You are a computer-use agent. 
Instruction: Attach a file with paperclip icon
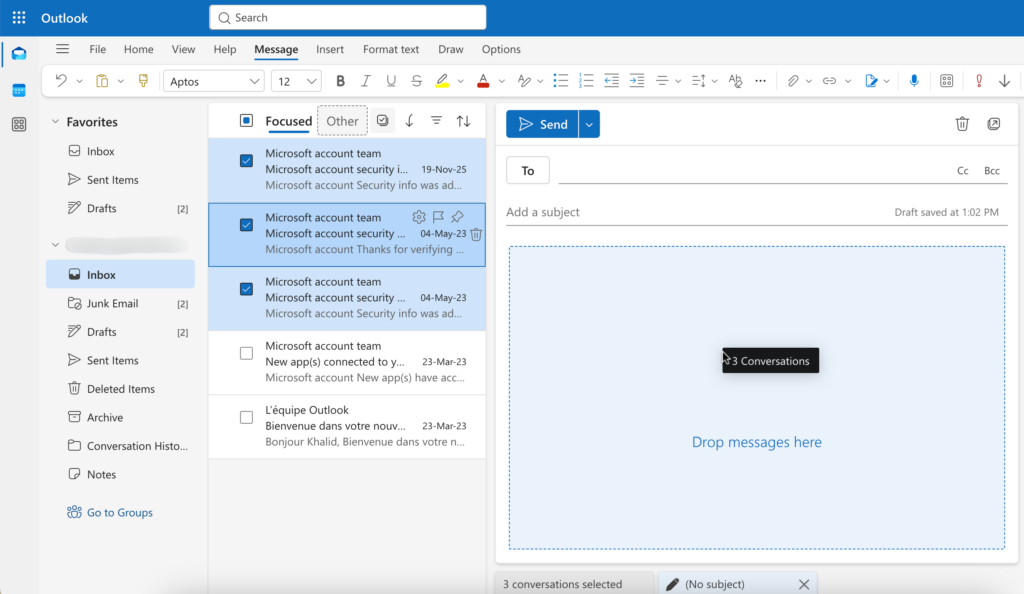(792, 81)
